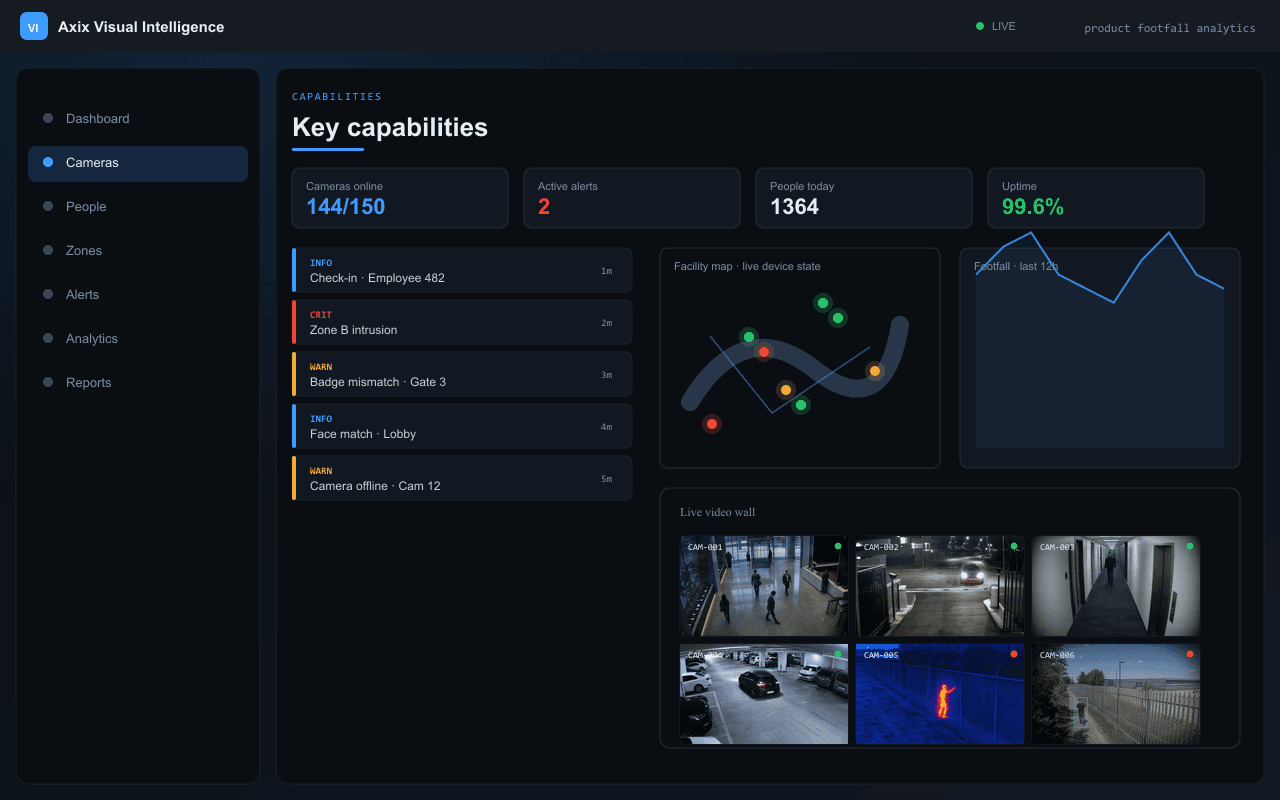The height and width of the screenshot is (800, 1280).
Task: Select the CAM-005 thermal feed thumbnail
Action: tap(940, 694)
